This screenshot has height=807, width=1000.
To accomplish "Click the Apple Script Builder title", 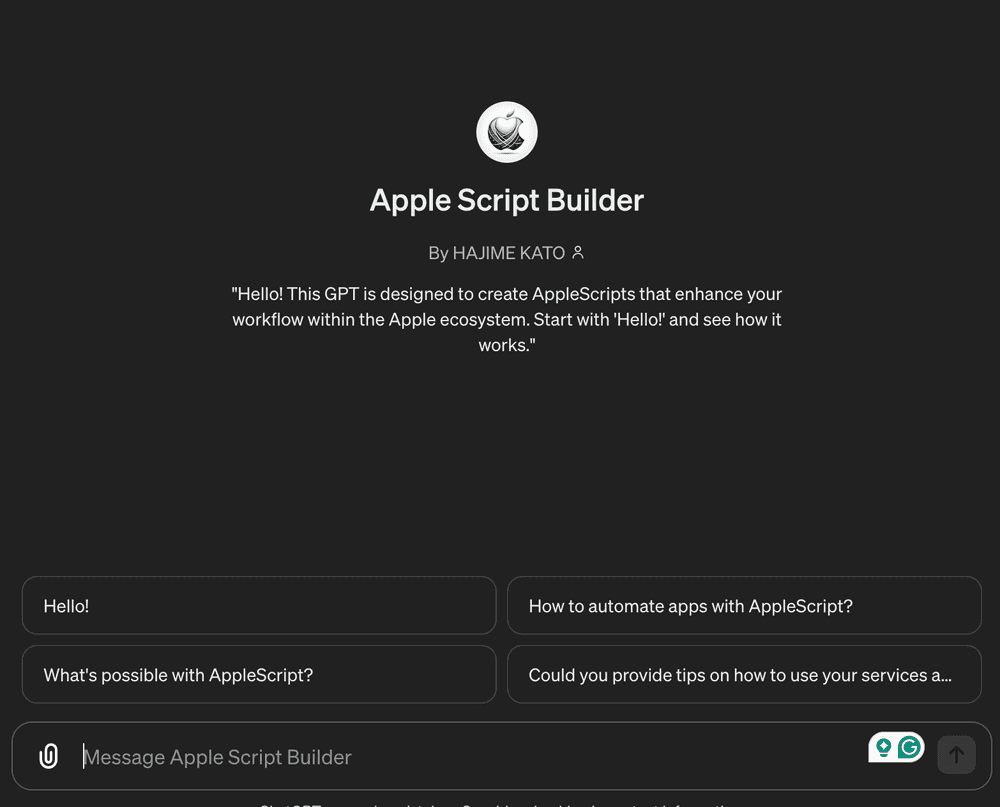I will 506,200.
